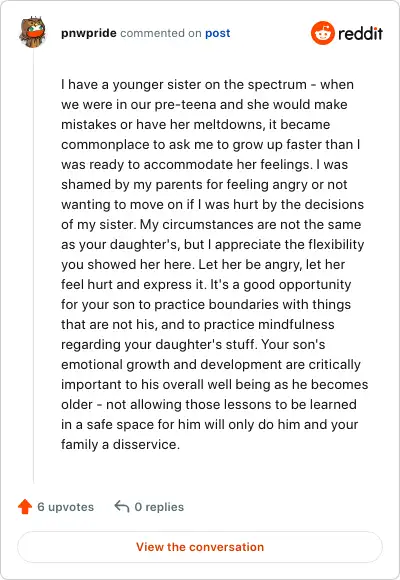400x580 pixels.
Task: Follow the blue "post" link
Action: pos(218,33)
